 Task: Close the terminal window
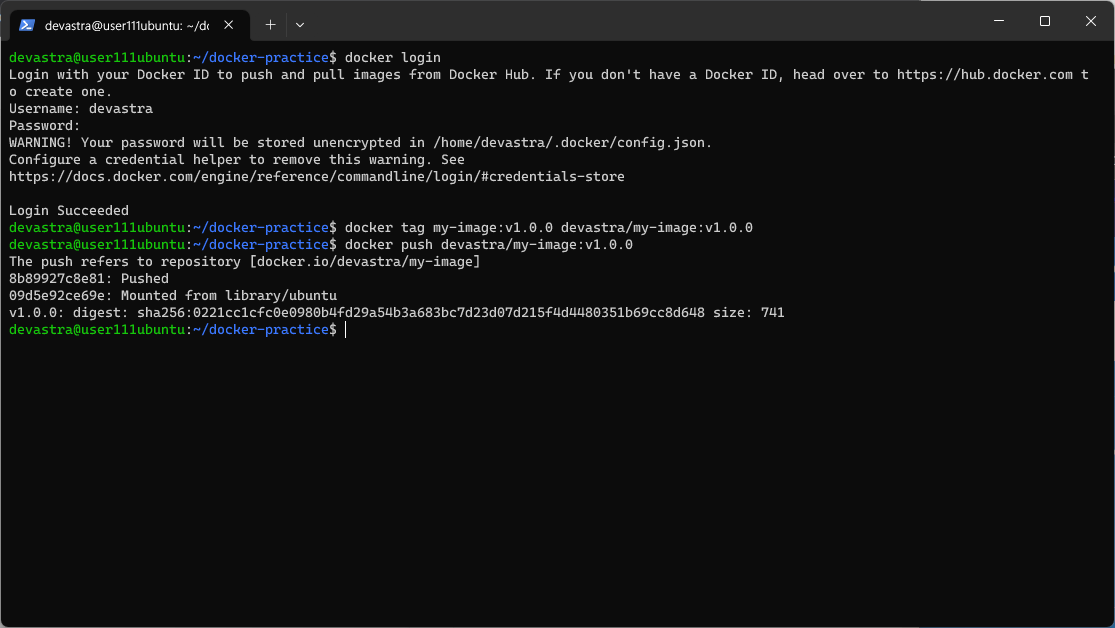coord(1091,21)
